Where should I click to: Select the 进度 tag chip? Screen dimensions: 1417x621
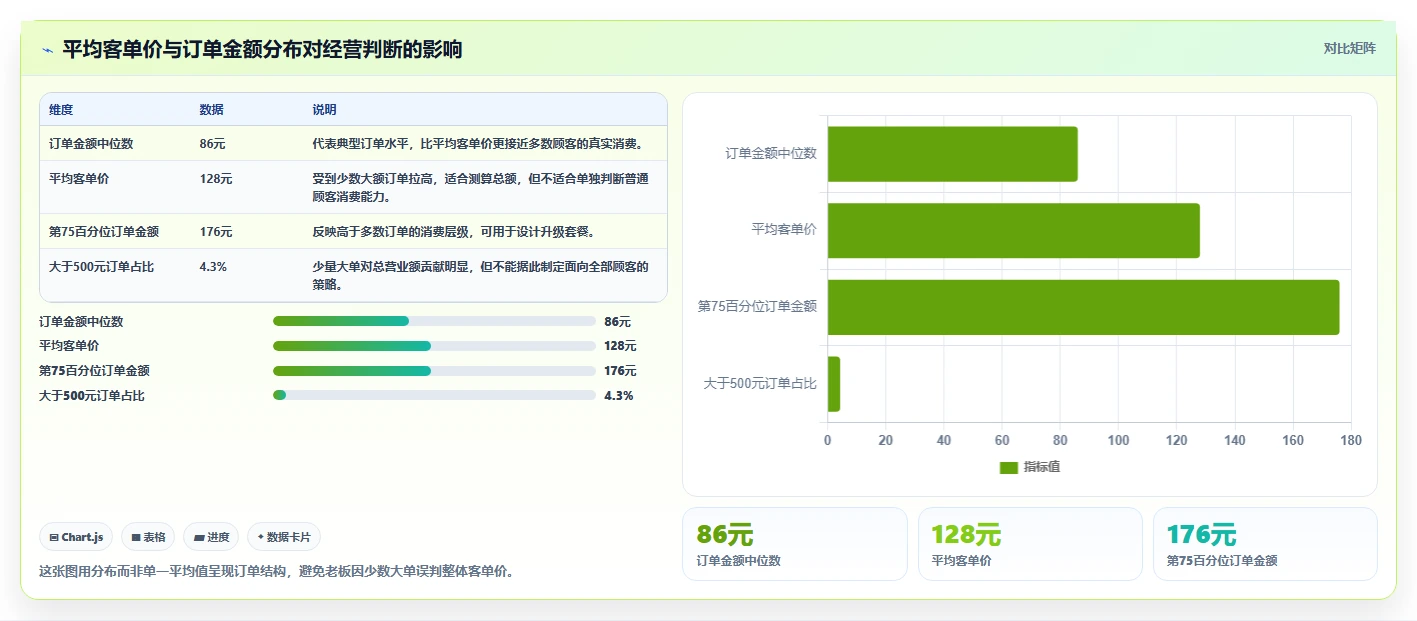(x=211, y=537)
